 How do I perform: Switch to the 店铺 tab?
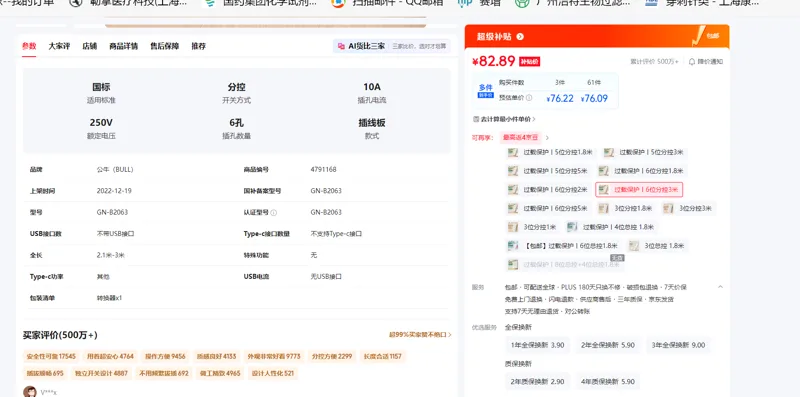[89, 46]
